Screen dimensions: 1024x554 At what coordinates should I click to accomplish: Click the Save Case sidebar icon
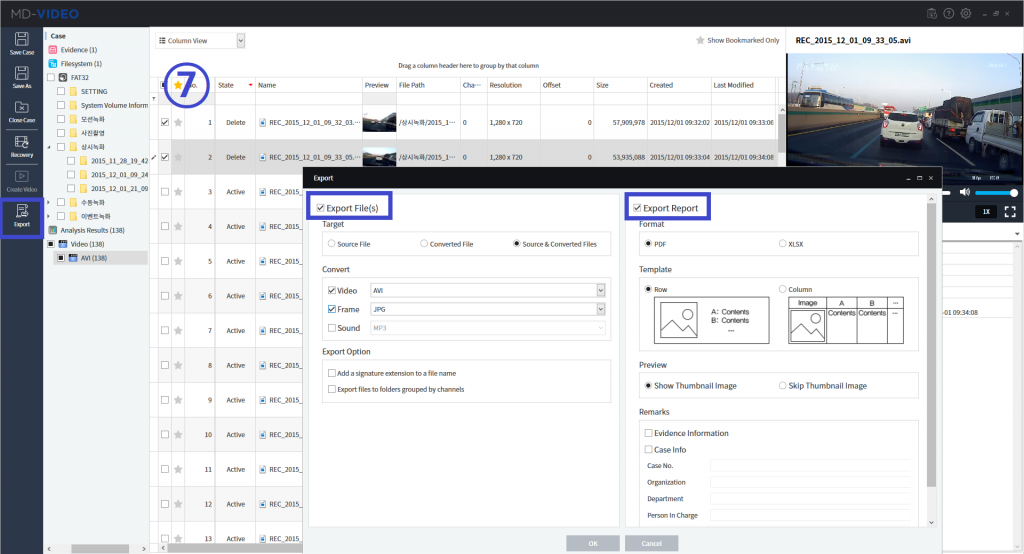tap(22, 42)
